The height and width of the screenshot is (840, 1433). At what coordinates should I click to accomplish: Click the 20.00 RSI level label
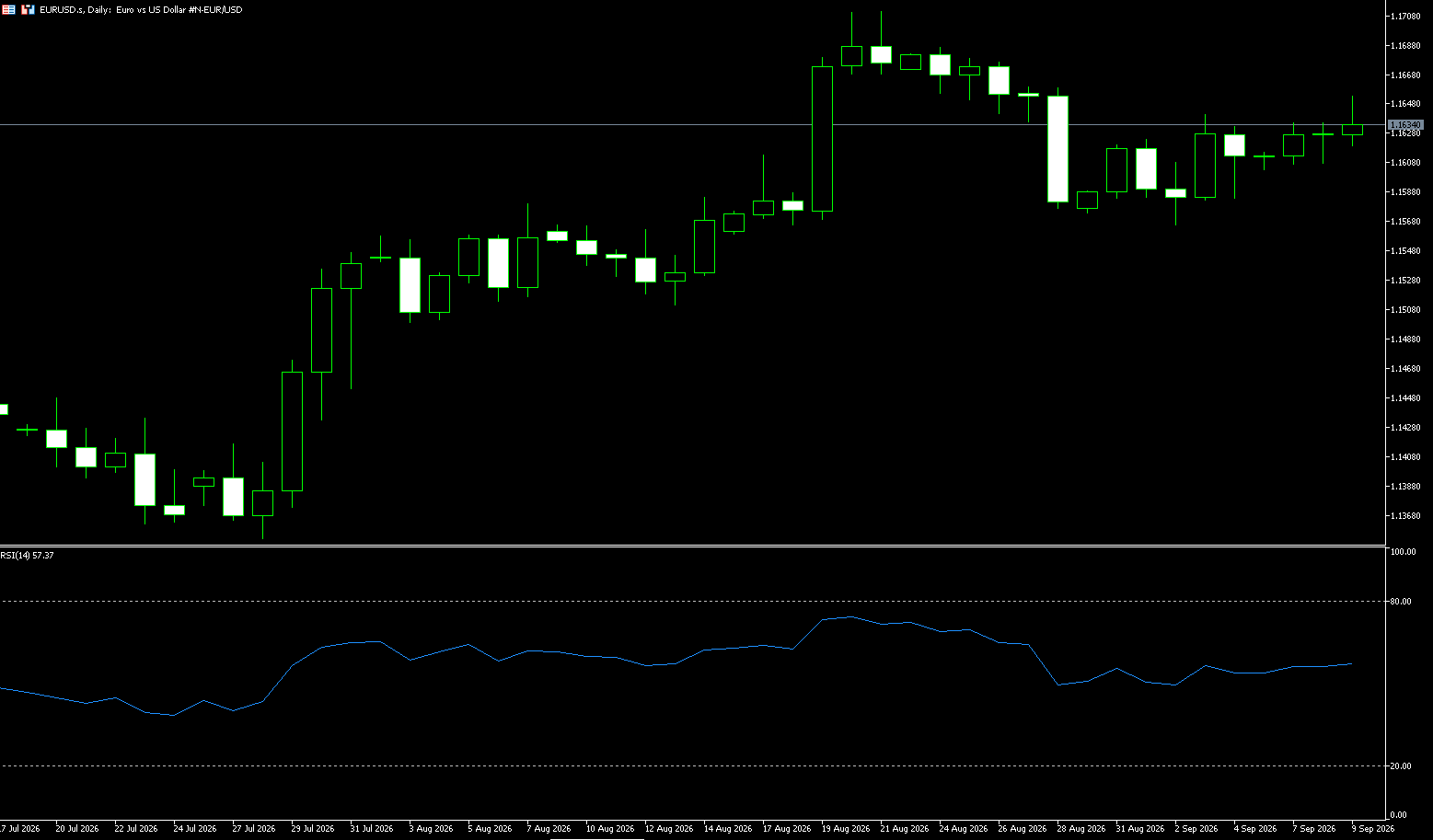tap(1401, 766)
